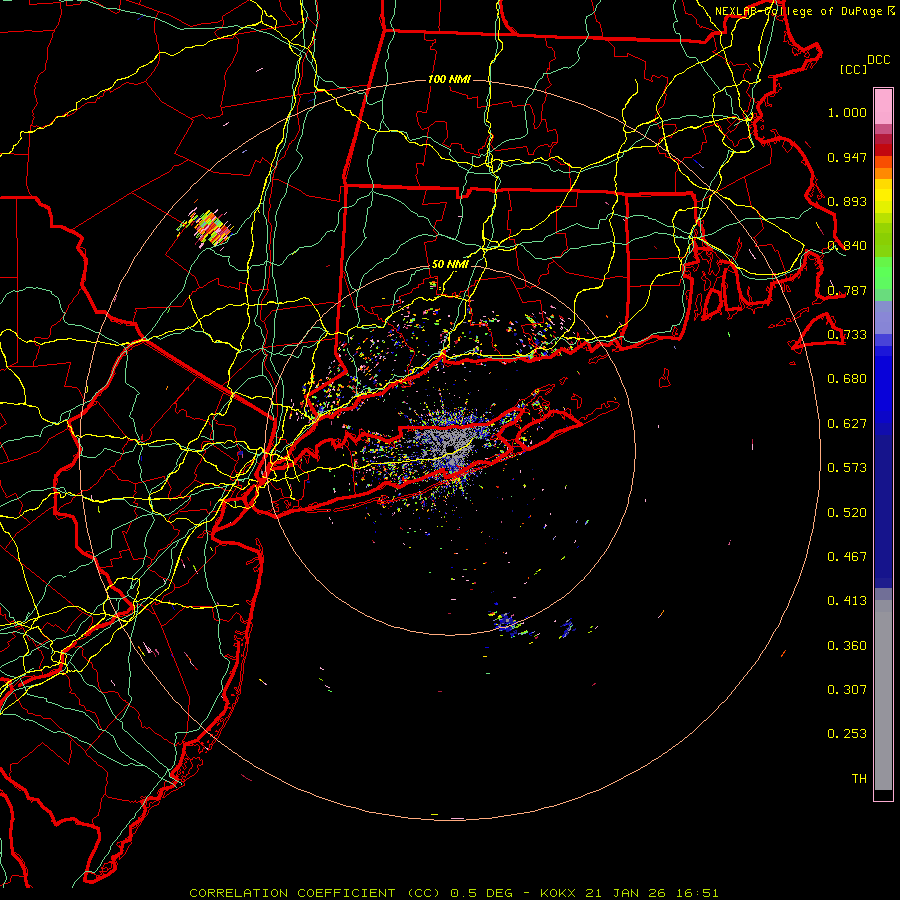Screen dimensions: 900x900
Task: Click the black KOKX radar site dot
Action: pos(451,448)
